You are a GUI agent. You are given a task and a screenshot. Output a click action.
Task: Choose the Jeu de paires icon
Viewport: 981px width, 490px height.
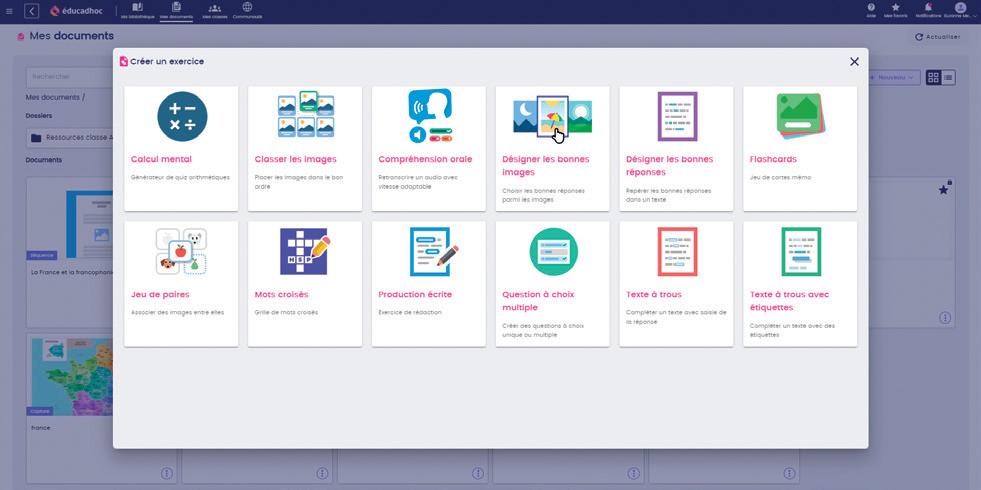tap(181, 251)
